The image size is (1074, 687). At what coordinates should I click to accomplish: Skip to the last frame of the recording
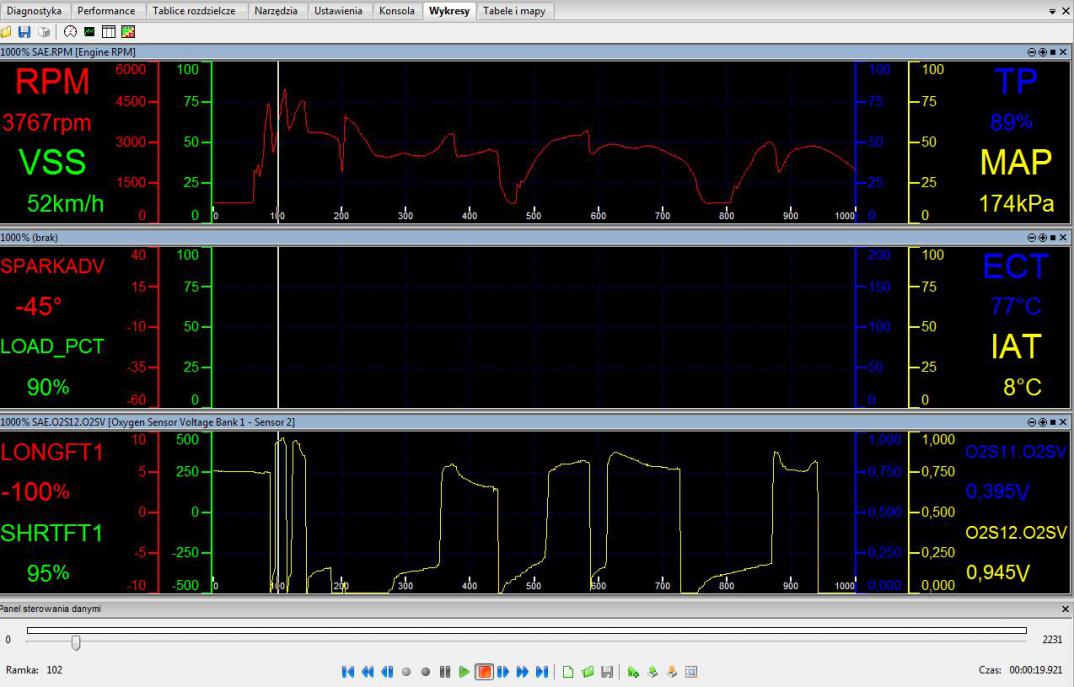point(541,670)
